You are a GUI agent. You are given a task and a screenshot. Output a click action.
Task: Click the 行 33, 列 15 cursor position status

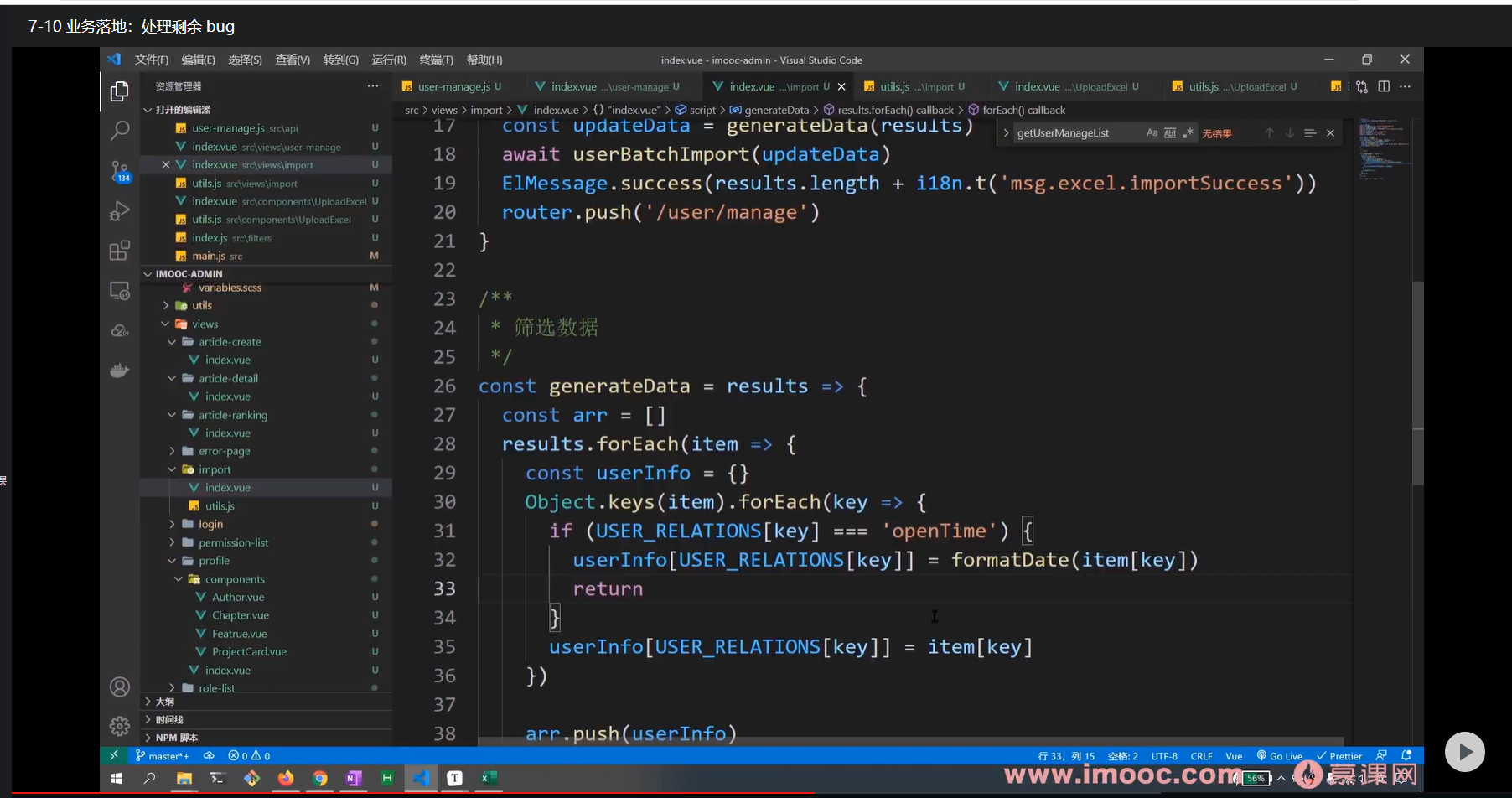point(1066,755)
